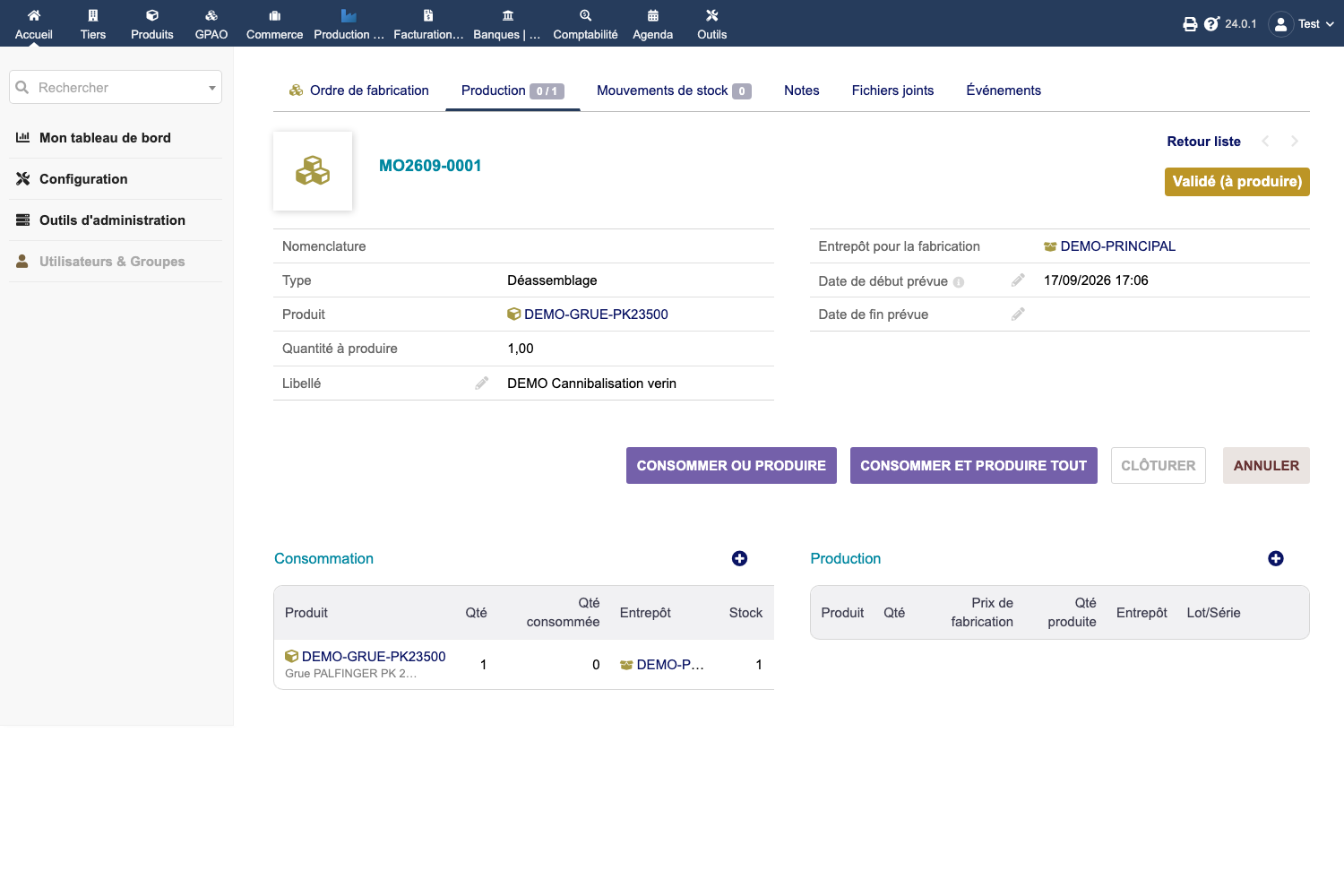Switch to Mouvements de stock tab
Image resolution: width=1344 pixels, height=896 pixels.
coord(674,90)
